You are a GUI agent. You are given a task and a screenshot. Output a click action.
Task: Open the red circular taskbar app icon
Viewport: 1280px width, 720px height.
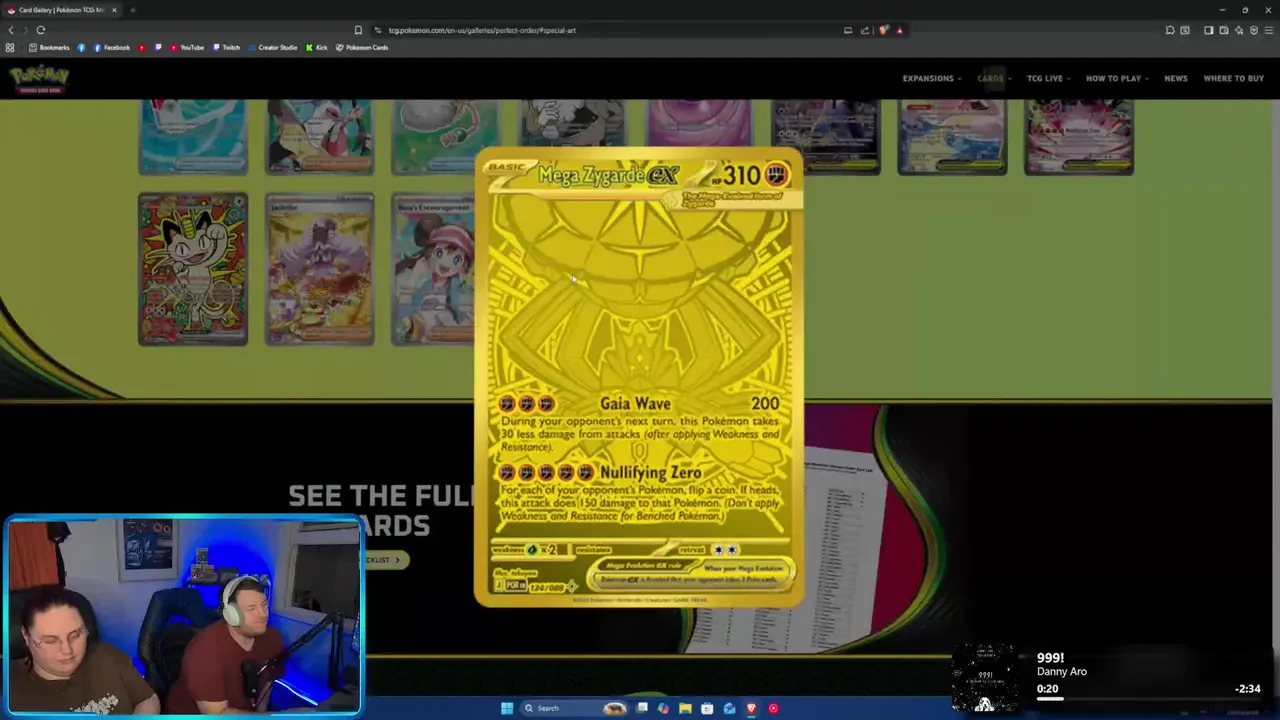click(773, 708)
